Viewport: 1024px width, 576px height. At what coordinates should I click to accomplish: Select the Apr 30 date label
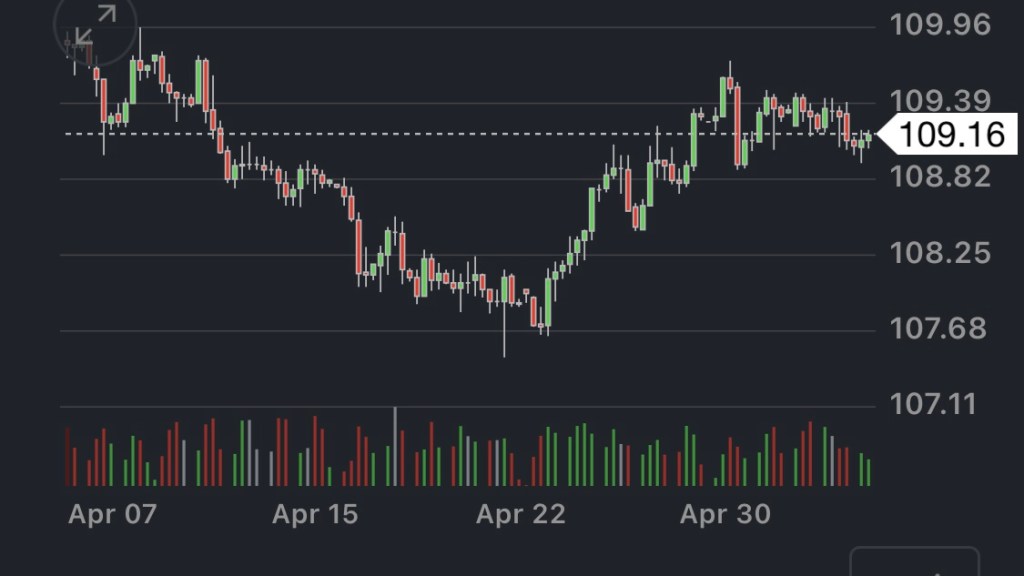[x=725, y=514]
